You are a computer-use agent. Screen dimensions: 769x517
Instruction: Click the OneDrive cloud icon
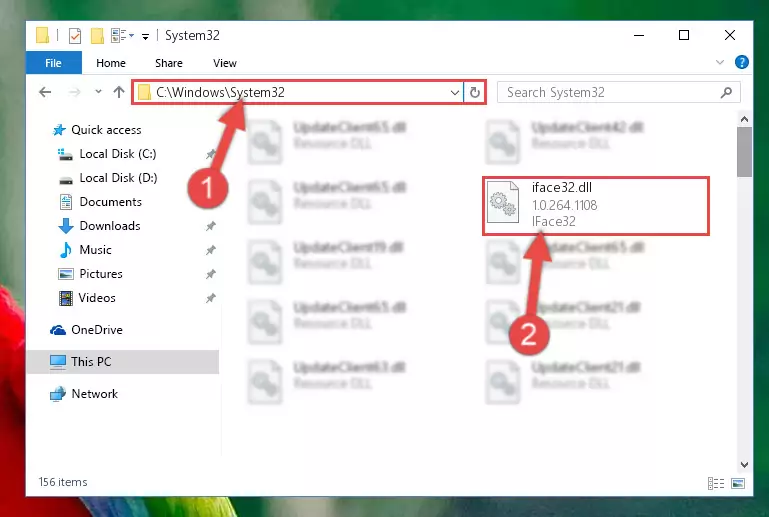click(x=58, y=330)
